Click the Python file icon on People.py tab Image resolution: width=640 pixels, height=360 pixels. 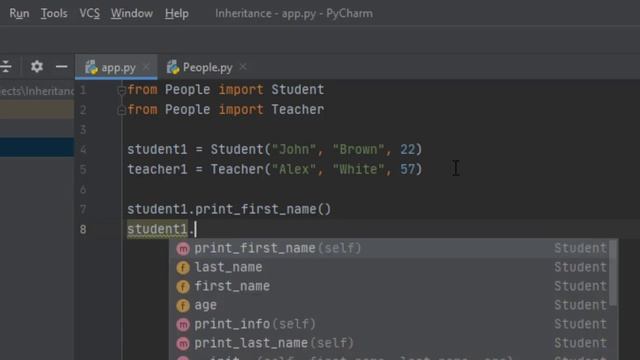tap(173, 67)
